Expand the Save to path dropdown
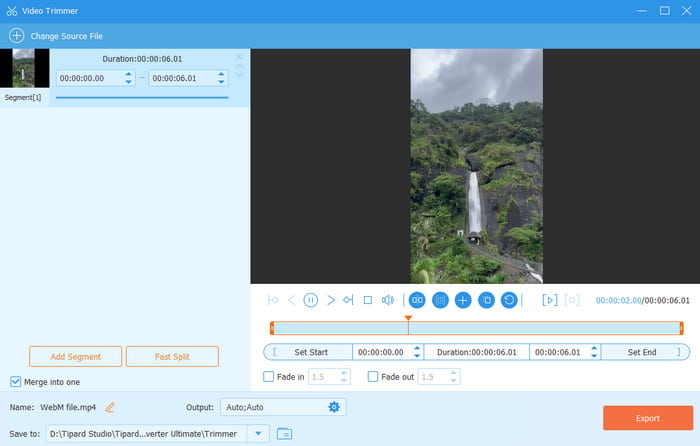This screenshot has height=446, width=700. point(258,433)
